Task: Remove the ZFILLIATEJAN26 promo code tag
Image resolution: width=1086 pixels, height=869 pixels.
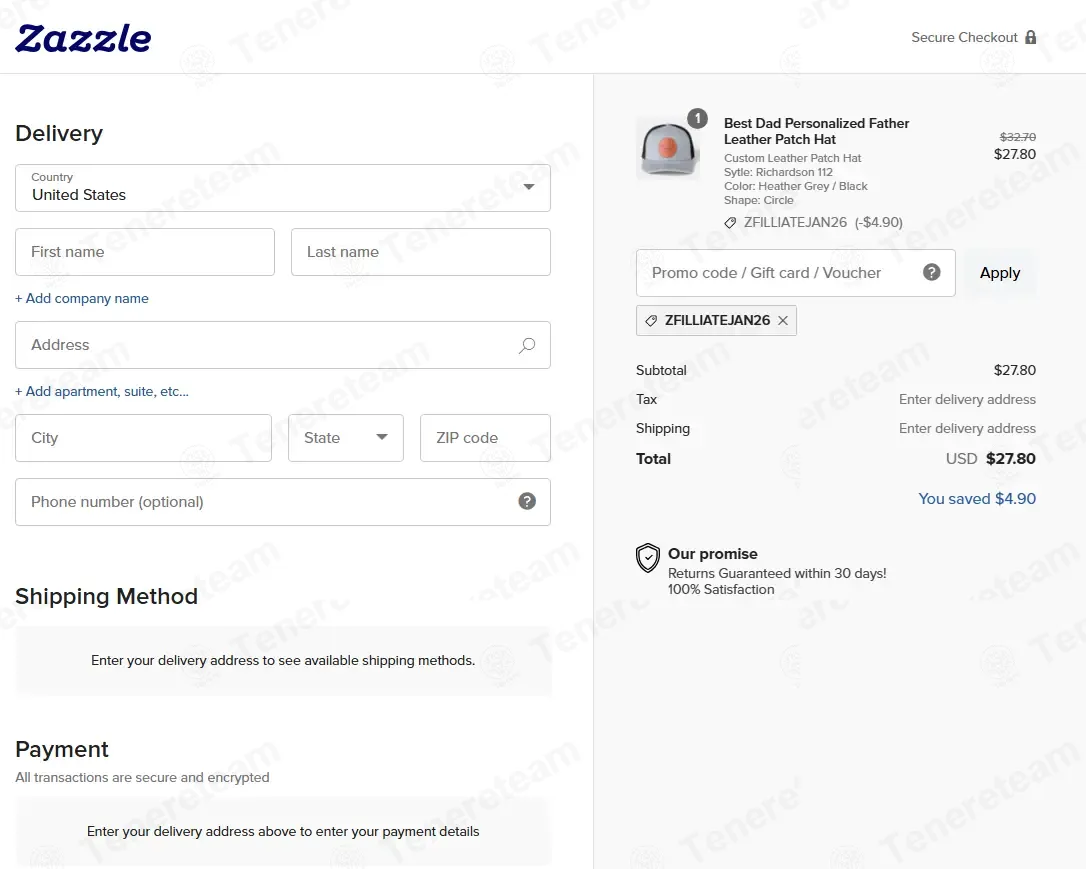Action: pyautogui.click(x=783, y=321)
